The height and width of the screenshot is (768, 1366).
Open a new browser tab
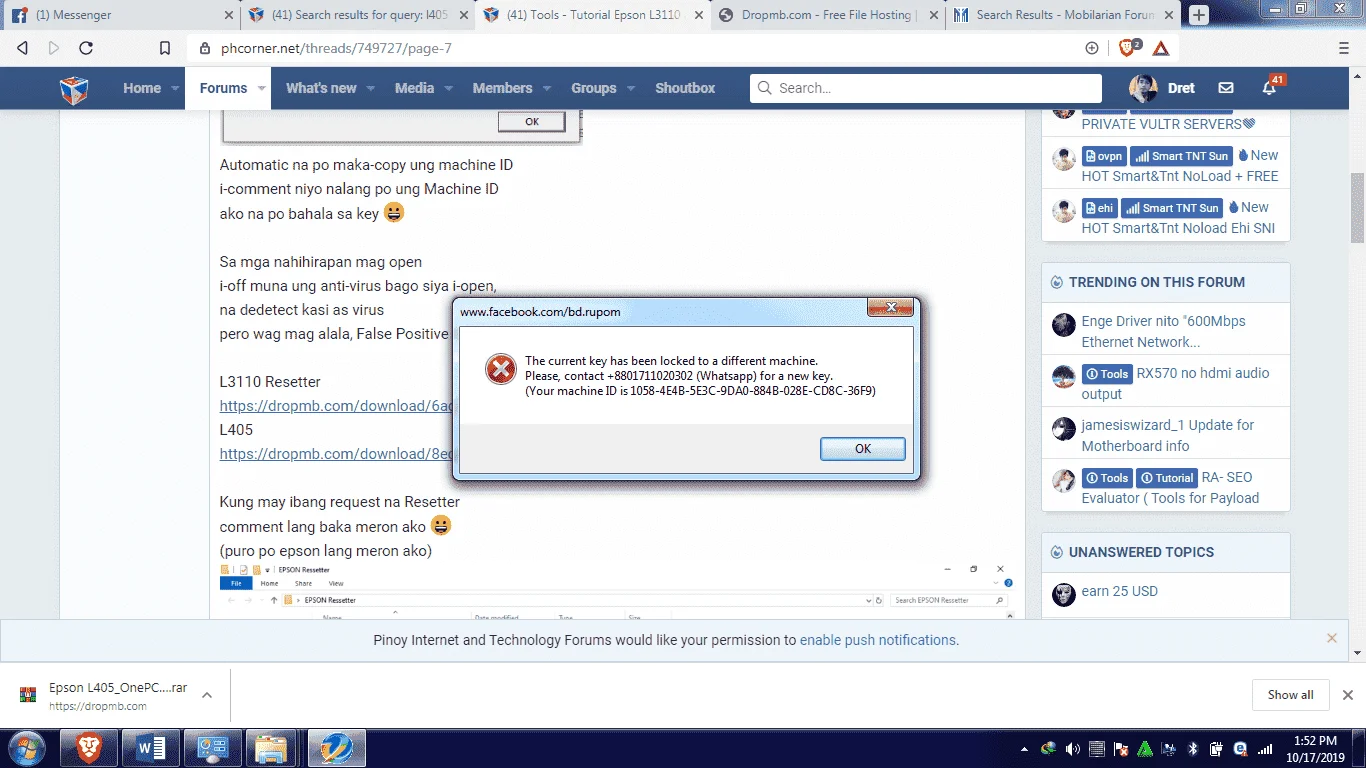(x=1199, y=15)
